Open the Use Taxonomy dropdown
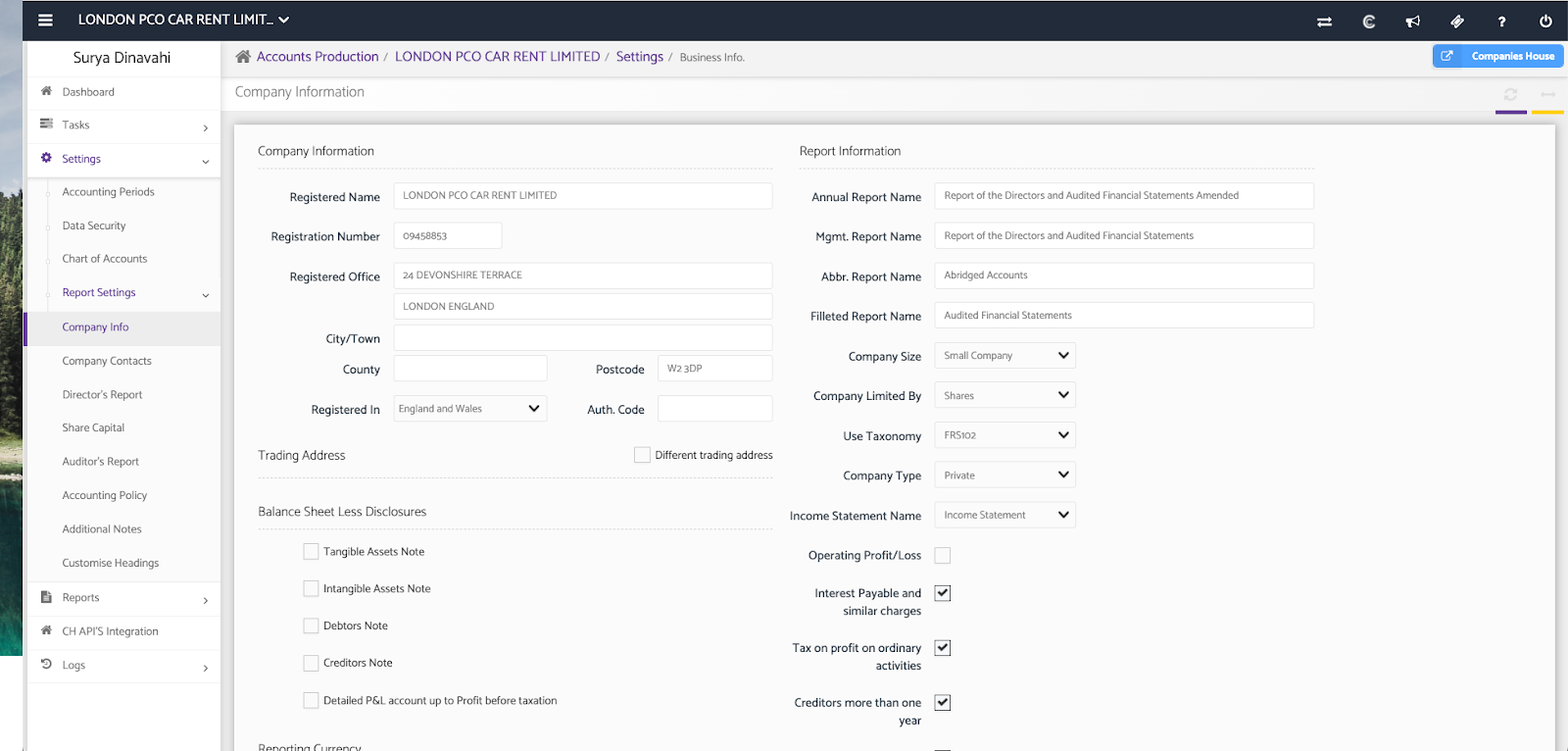Screen dimensions: 1568x751 (1004, 435)
